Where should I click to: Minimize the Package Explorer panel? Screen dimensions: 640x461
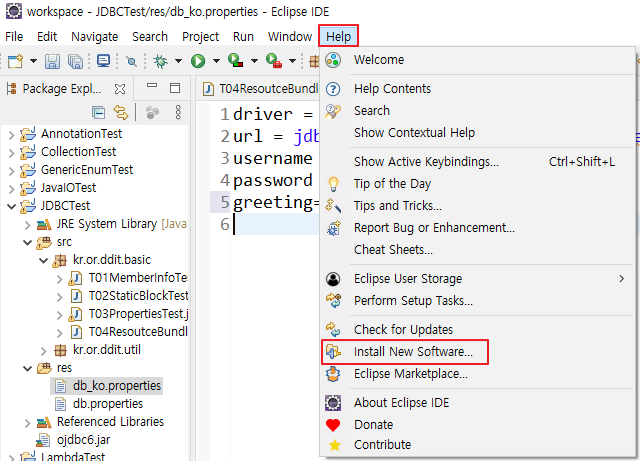coord(152,85)
